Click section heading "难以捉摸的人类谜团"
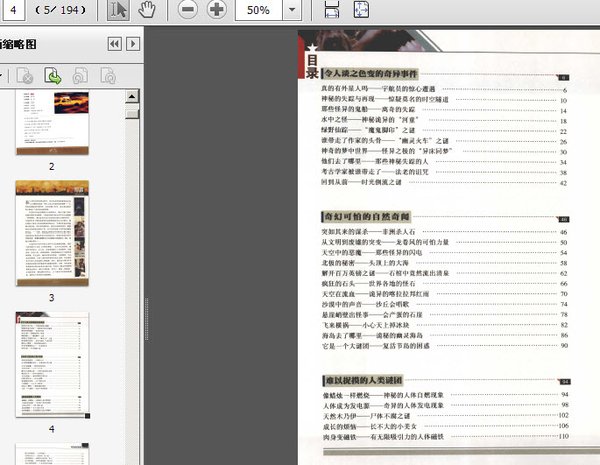This screenshot has width=600, height=465. pos(363,380)
